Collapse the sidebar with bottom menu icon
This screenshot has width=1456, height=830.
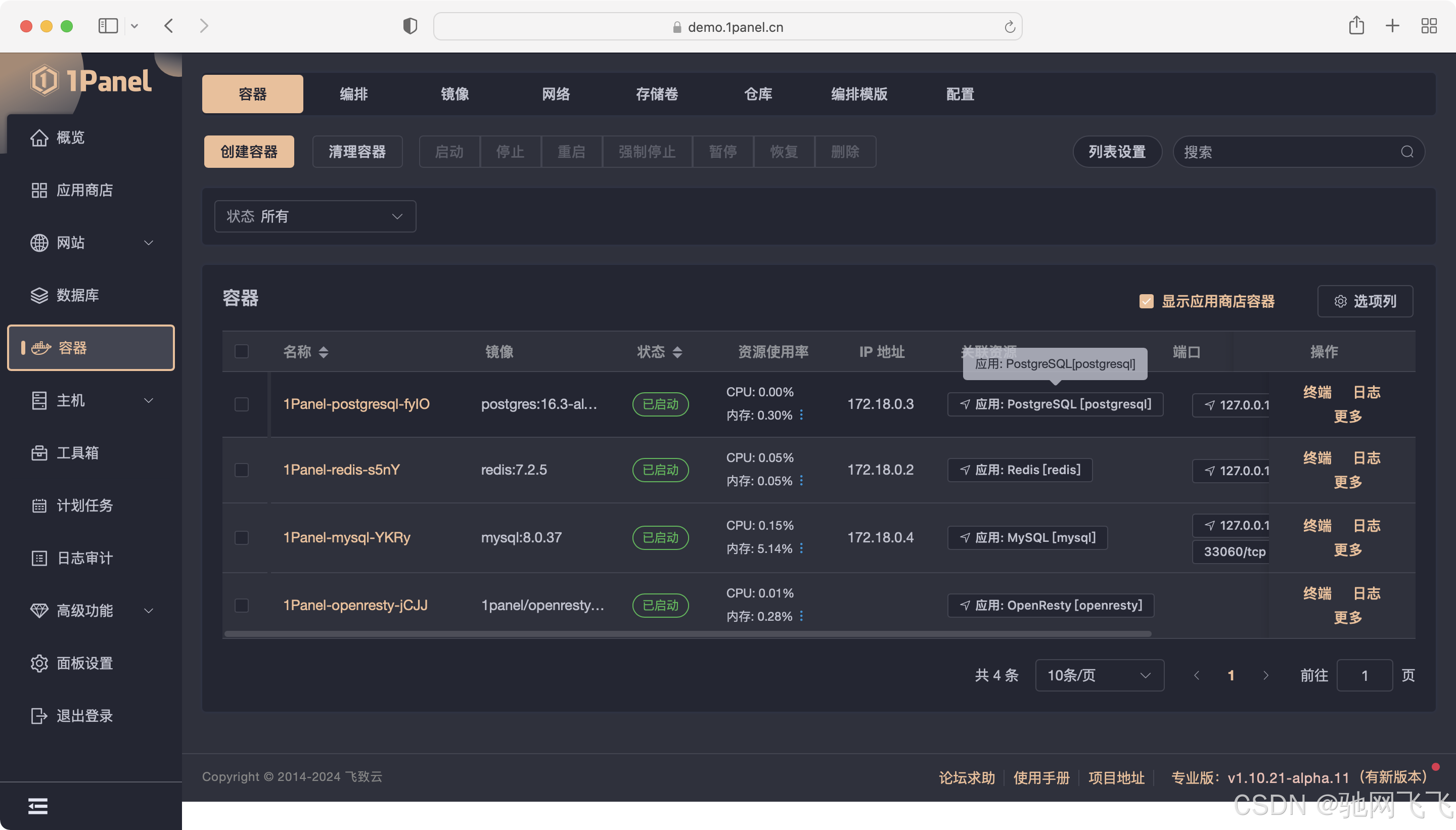coord(37,806)
